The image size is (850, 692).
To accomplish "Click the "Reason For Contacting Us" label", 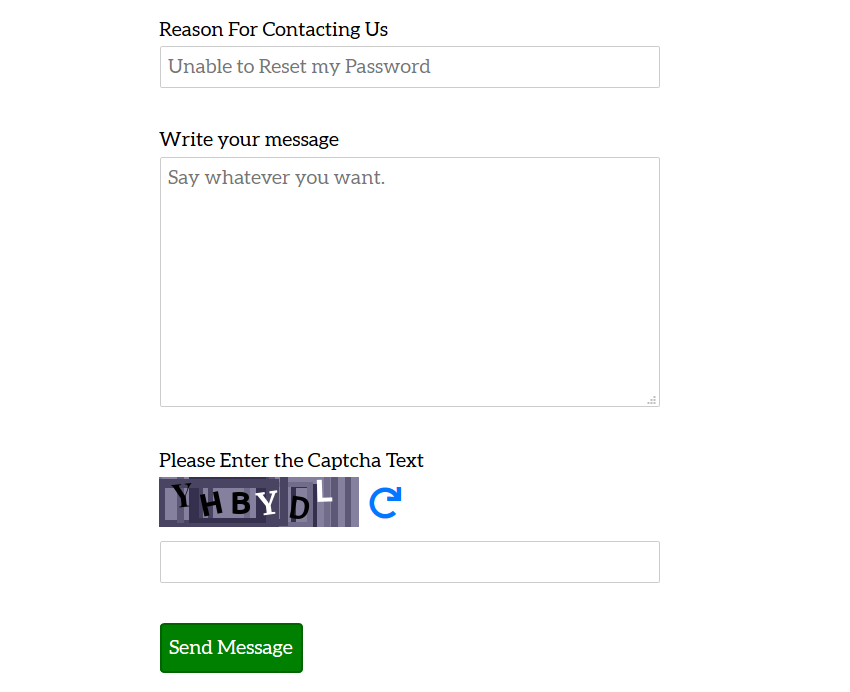I will click(x=273, y=29).
